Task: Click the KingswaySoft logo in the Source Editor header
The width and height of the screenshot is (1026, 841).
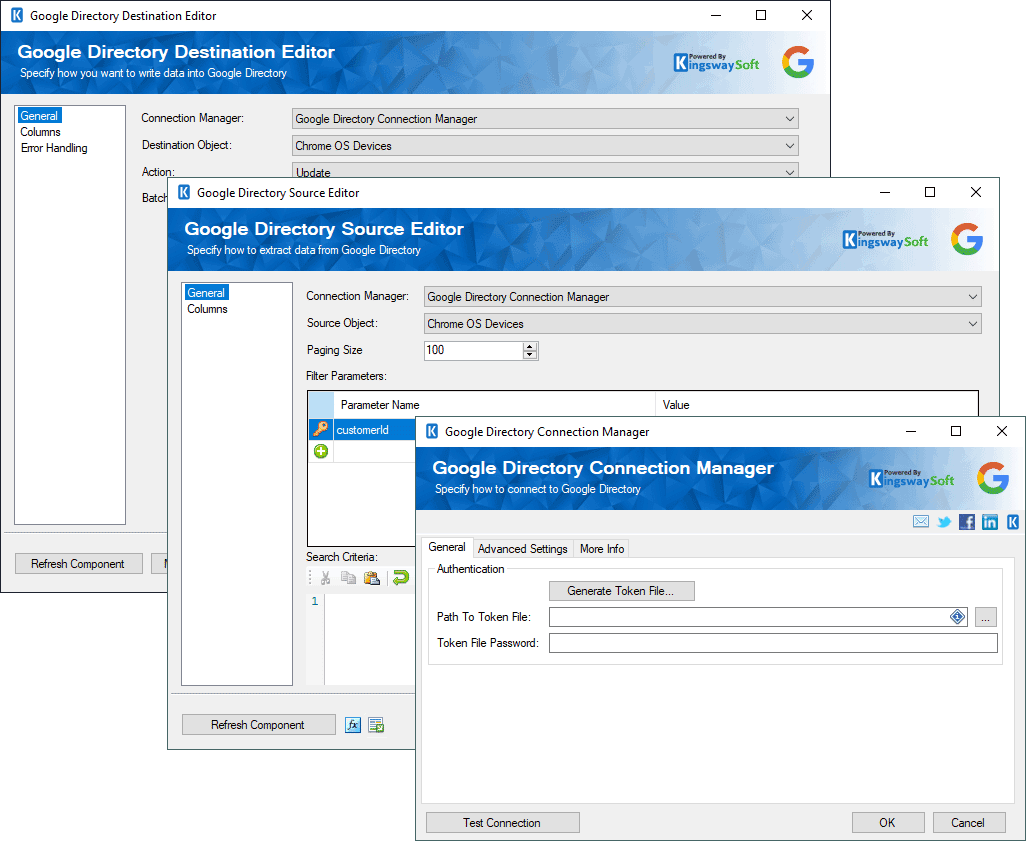Action: point(885,240)
